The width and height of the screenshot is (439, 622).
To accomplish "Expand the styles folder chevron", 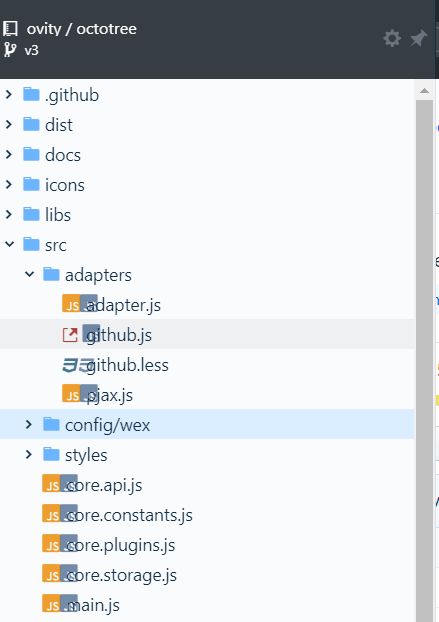I will [29, 454].
